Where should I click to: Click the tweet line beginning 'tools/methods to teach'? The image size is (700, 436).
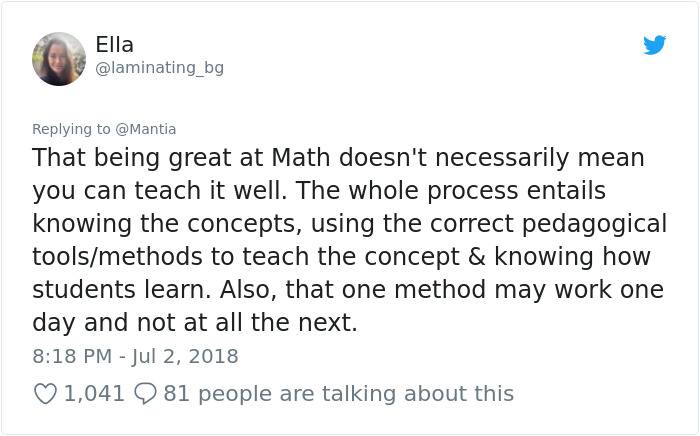click(x=341, y=257)
